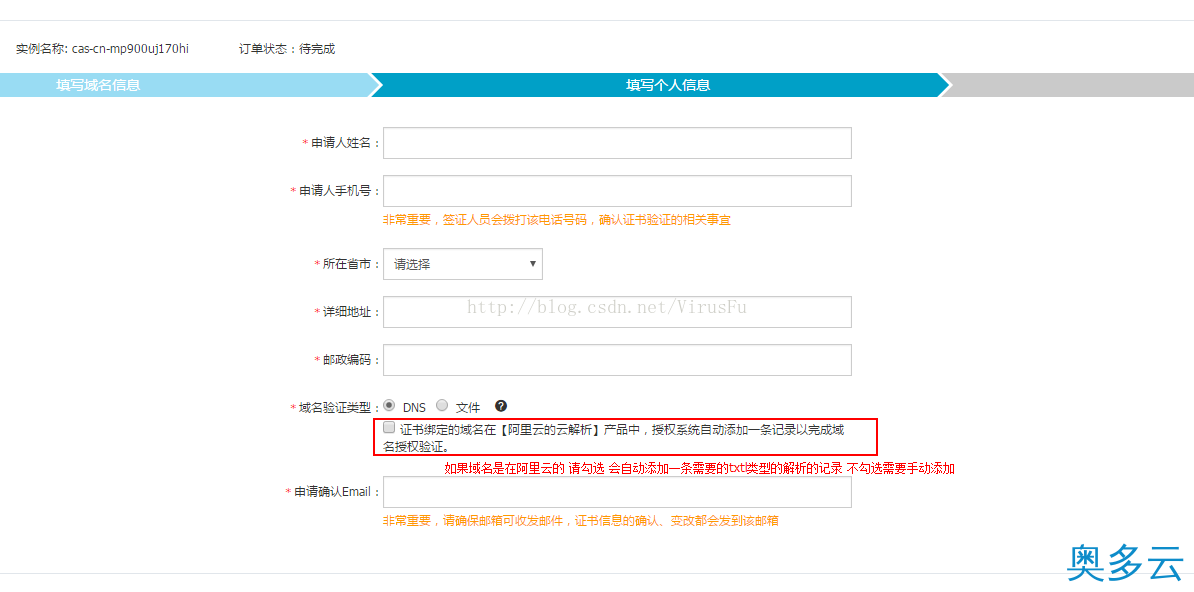Open the 所在省市 请选择 dropdown

[x=463, y=264]
